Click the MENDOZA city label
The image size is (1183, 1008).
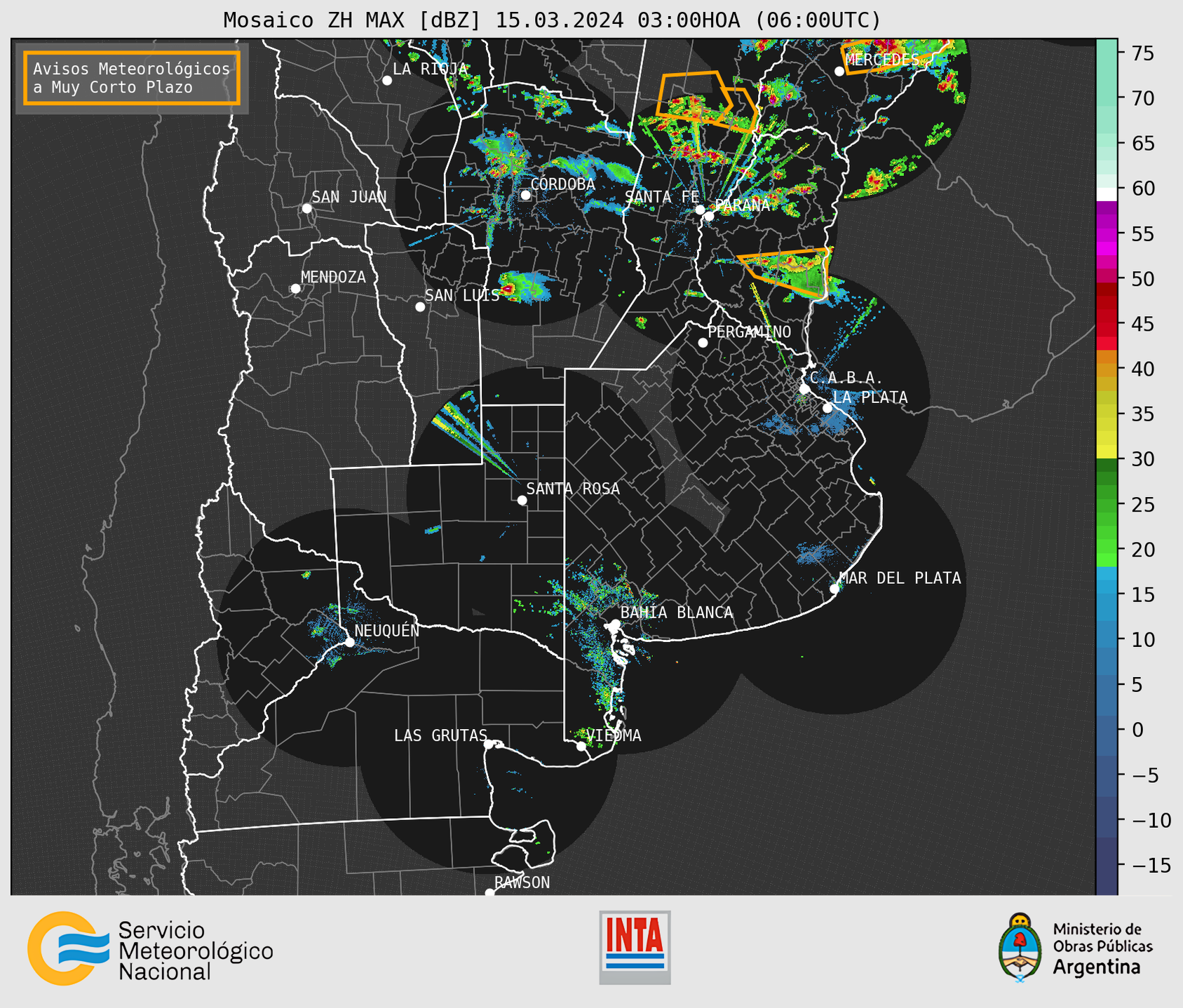[333, 277]
